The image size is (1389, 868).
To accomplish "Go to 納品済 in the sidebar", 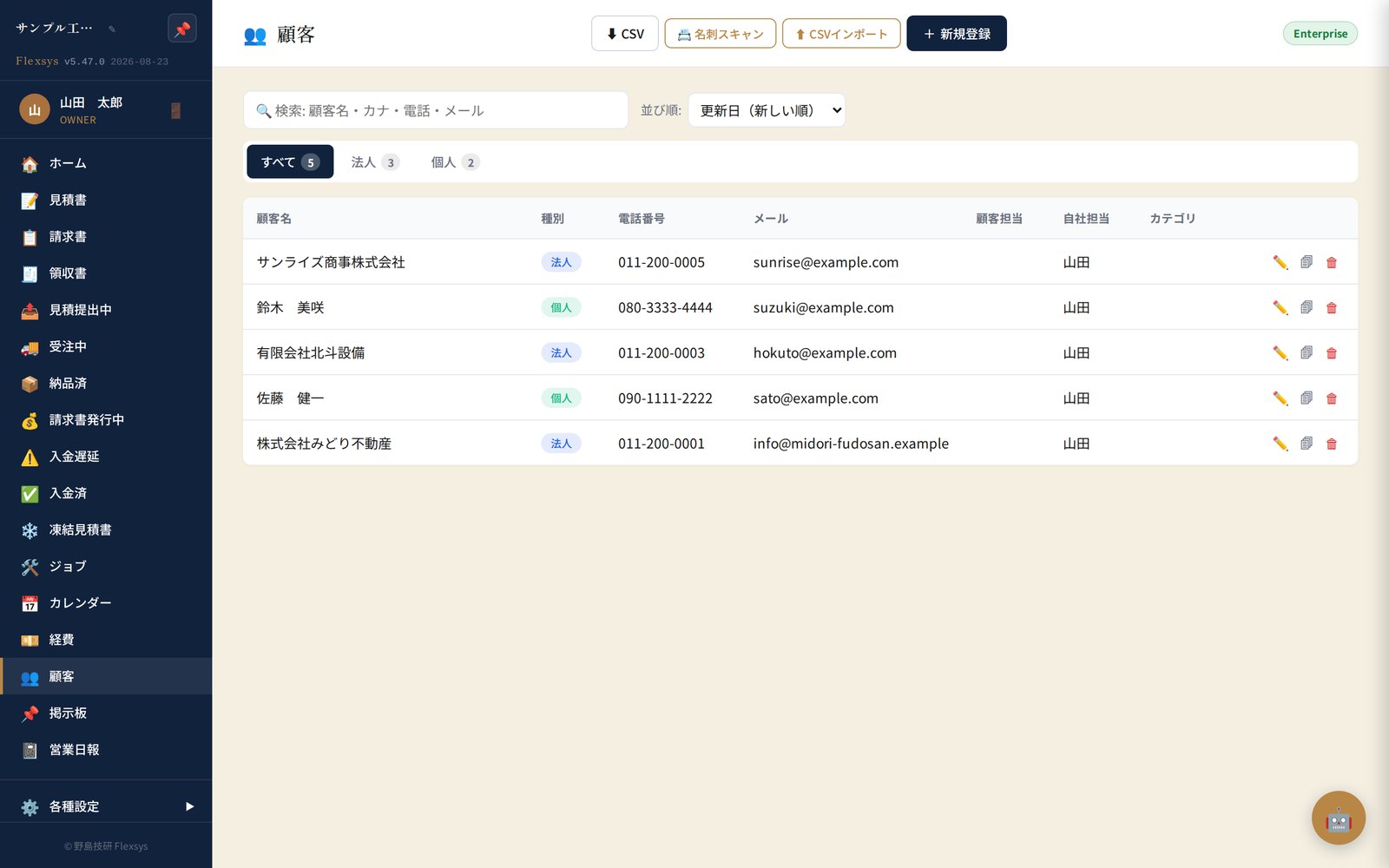I will coord(106,383).
